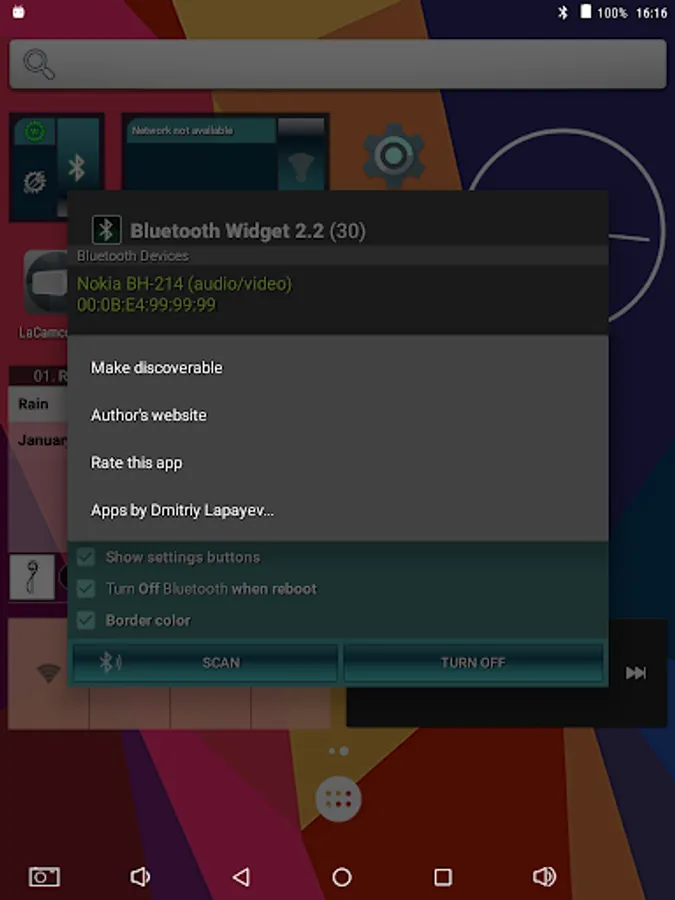Tap Bluetooth toggle in home widget
The width and height of the screenshot is (675, 900).
[x=77, y=168]
